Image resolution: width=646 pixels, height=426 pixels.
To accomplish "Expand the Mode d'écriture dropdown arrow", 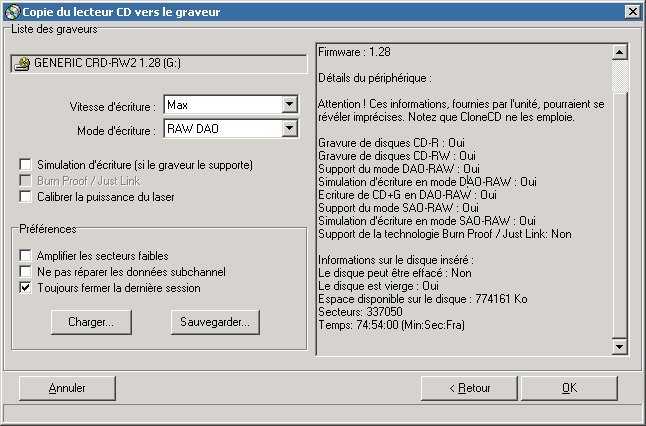I will tap(290, 129).
